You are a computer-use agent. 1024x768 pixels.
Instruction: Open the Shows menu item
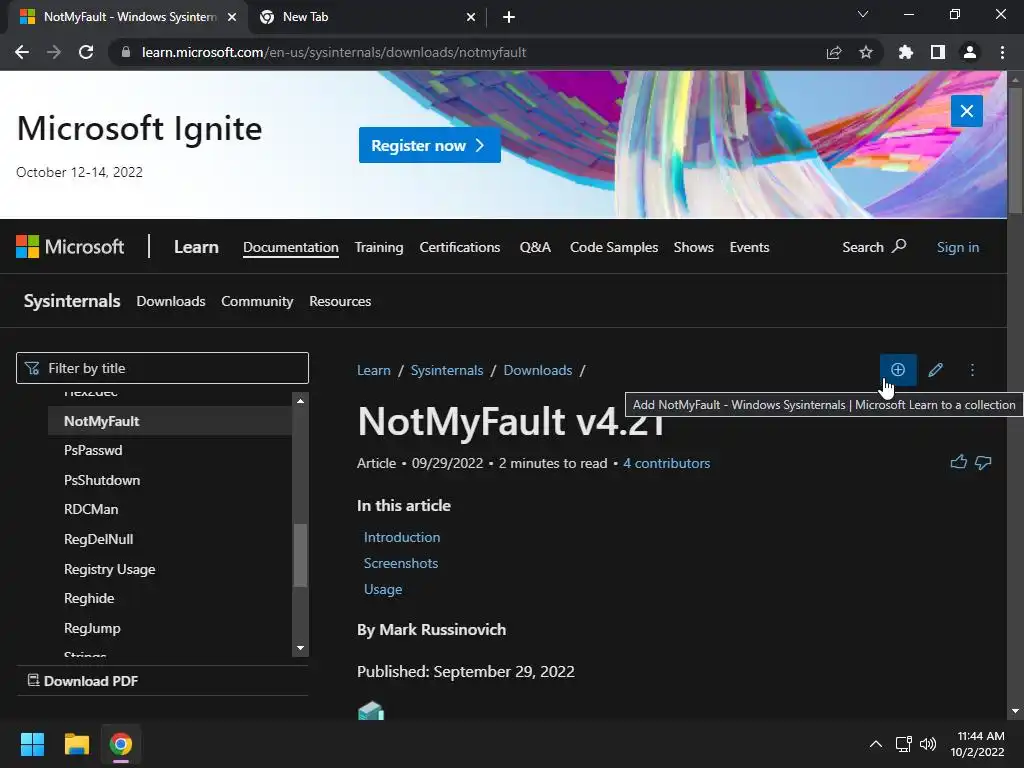click(x=694, y=247)
